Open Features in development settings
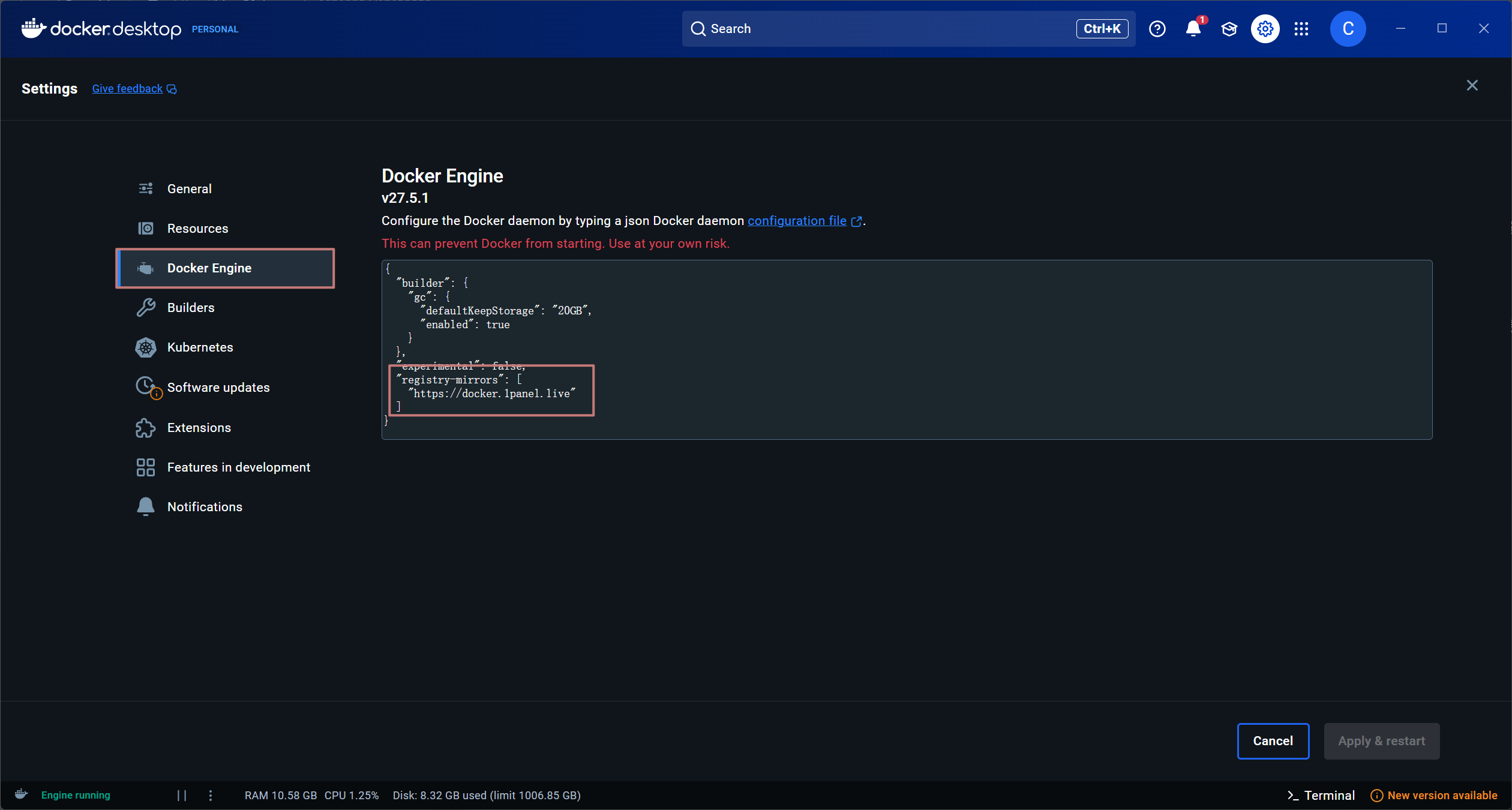Screen dimensions: 1512x810 click(x=226, y=467)
